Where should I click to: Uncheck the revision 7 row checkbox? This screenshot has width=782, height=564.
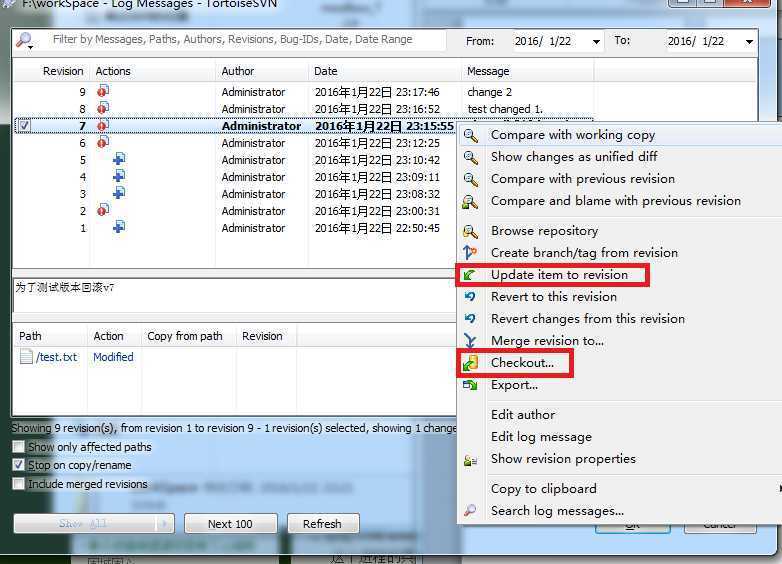24,126
